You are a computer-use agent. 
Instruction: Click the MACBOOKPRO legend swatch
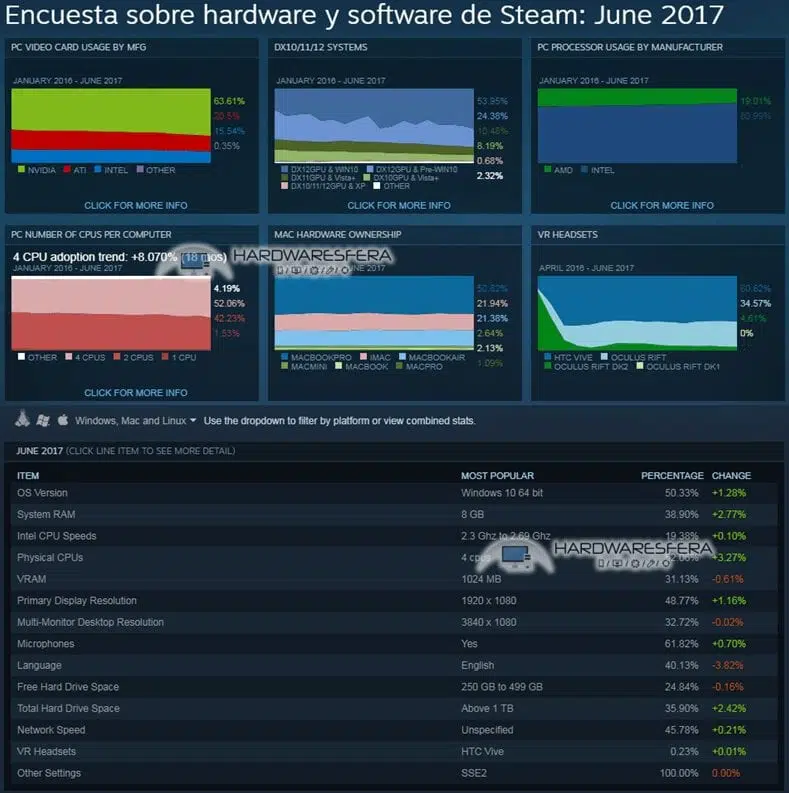pos(284,357)
